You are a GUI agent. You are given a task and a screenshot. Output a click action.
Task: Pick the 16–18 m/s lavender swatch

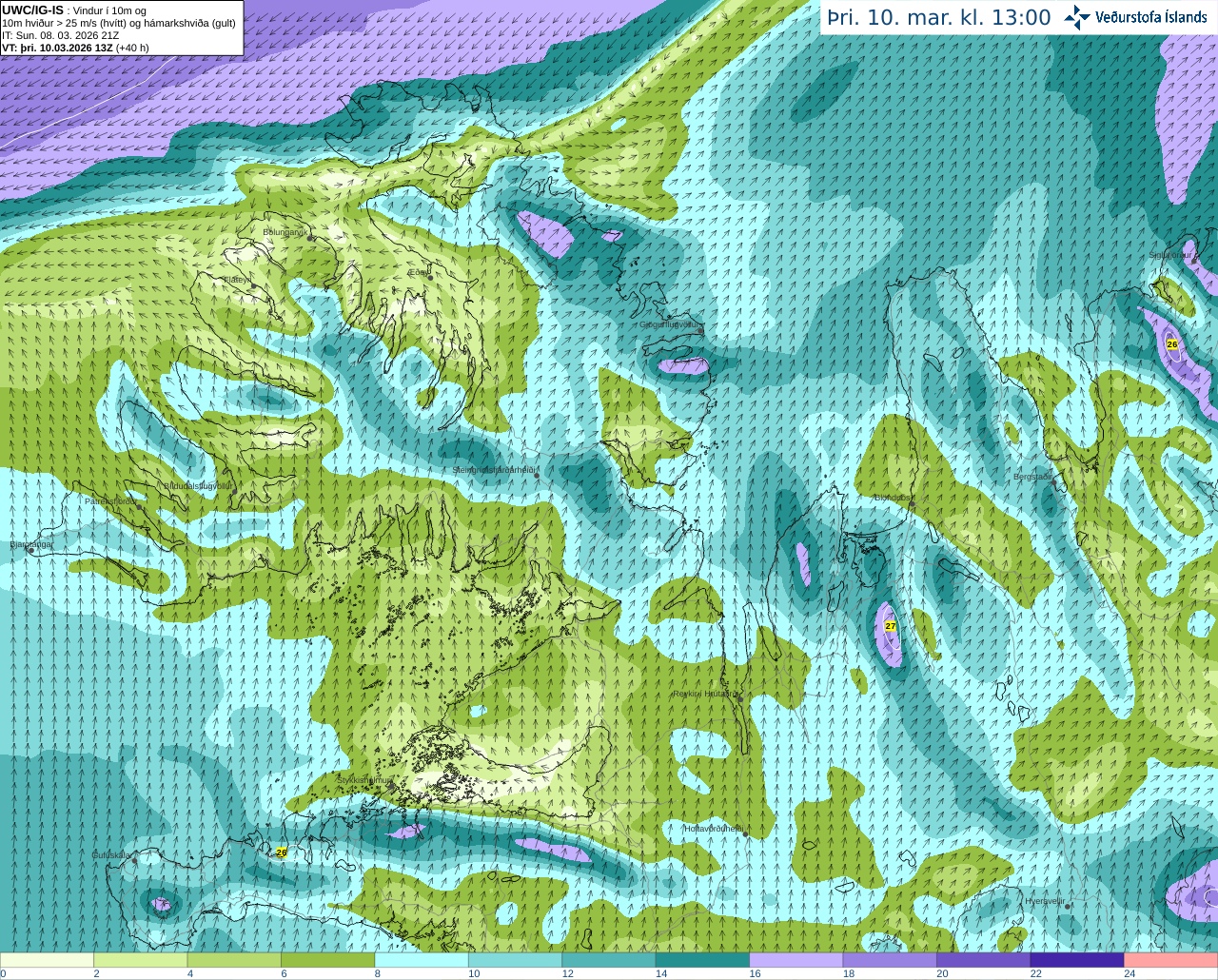click(x=796, y=960)
